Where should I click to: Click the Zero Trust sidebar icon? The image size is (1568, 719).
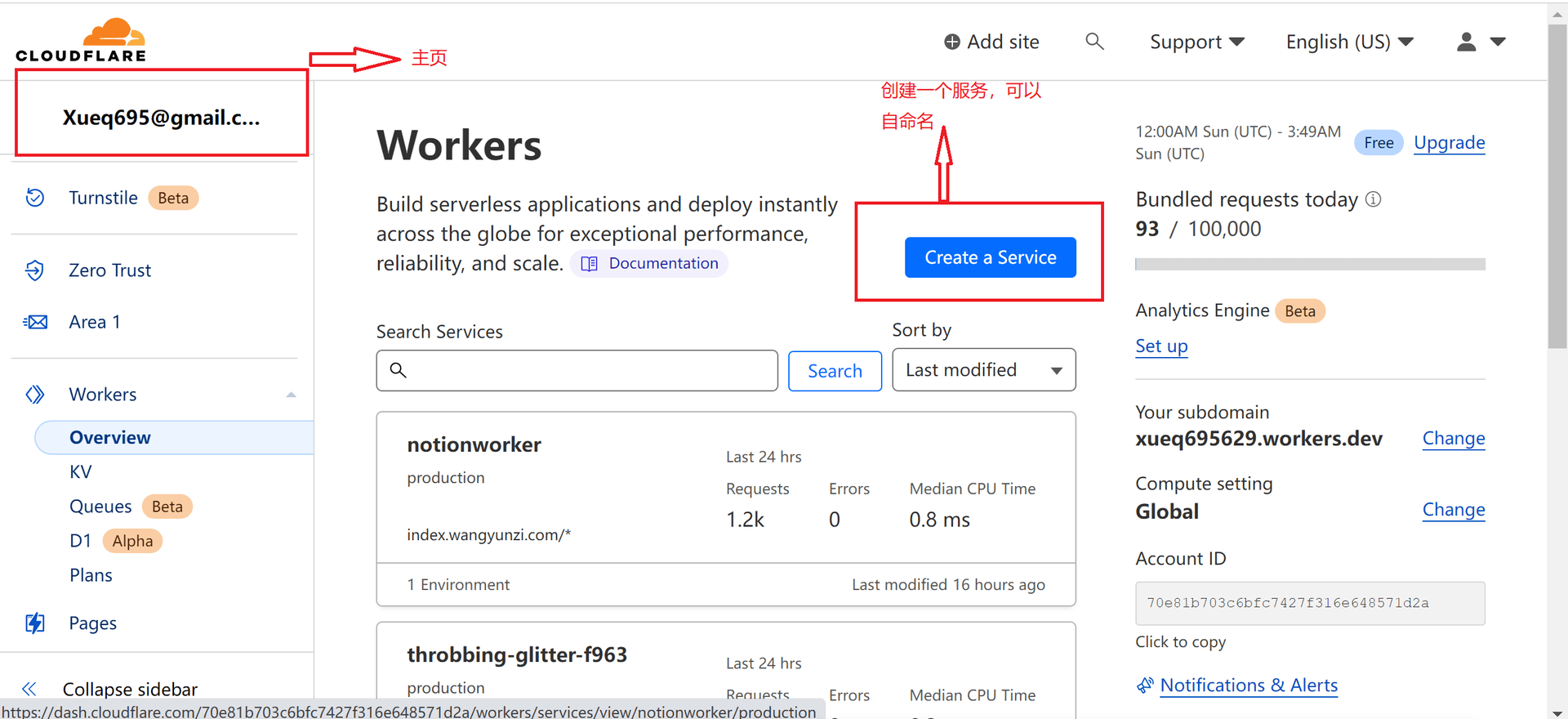click(35, 270)
